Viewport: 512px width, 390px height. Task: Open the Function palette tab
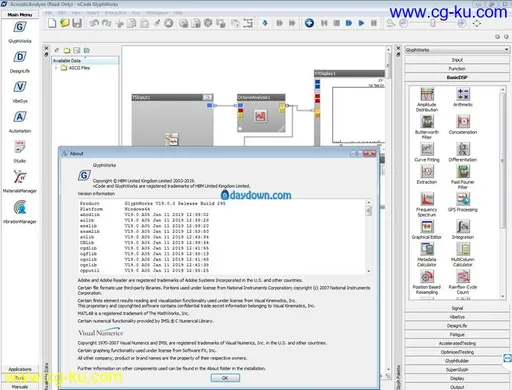(x=457, y=68)
